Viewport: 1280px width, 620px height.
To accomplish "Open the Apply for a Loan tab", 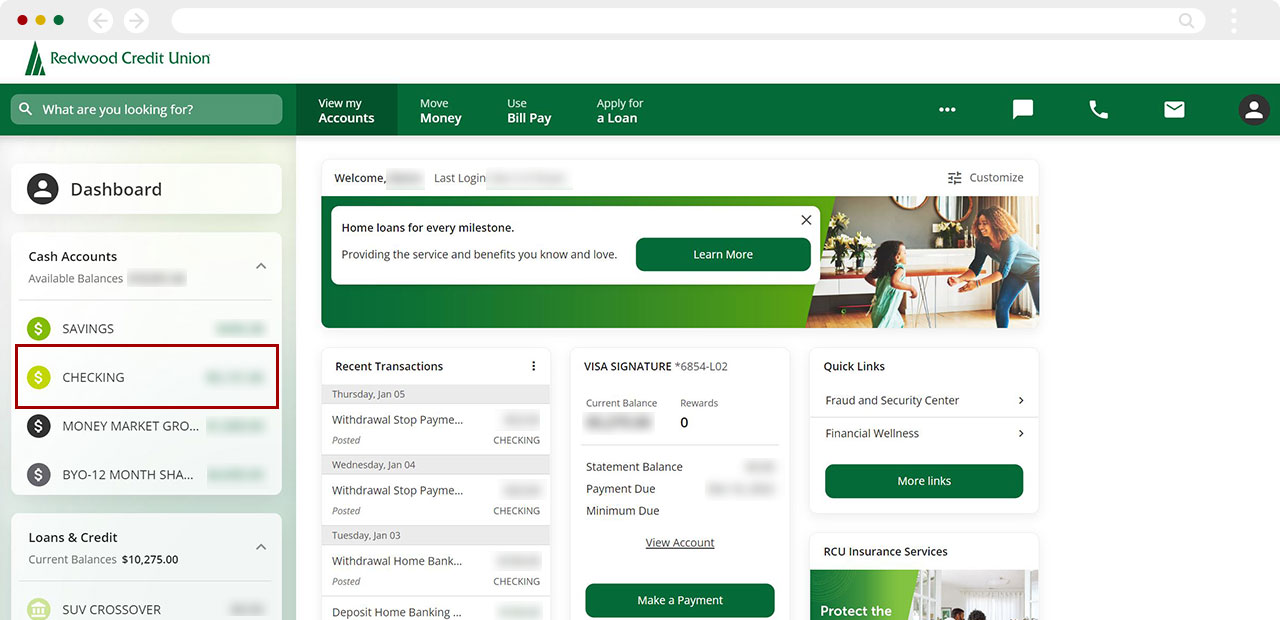I will 620,110.
